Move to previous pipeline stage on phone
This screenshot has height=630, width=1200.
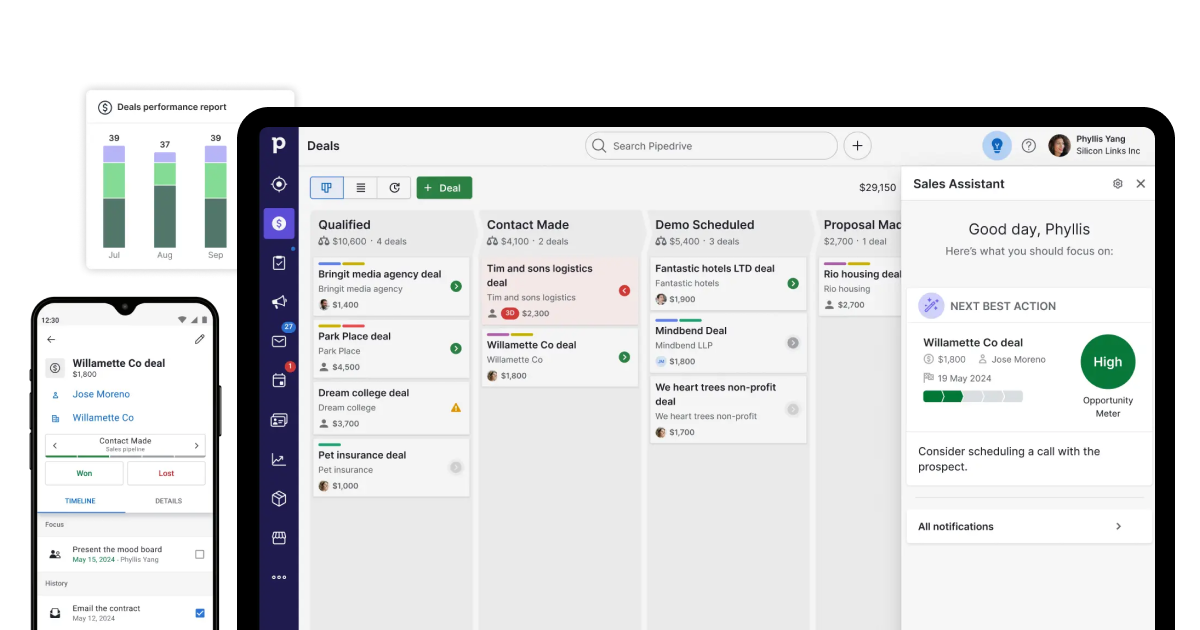(55, 446)
